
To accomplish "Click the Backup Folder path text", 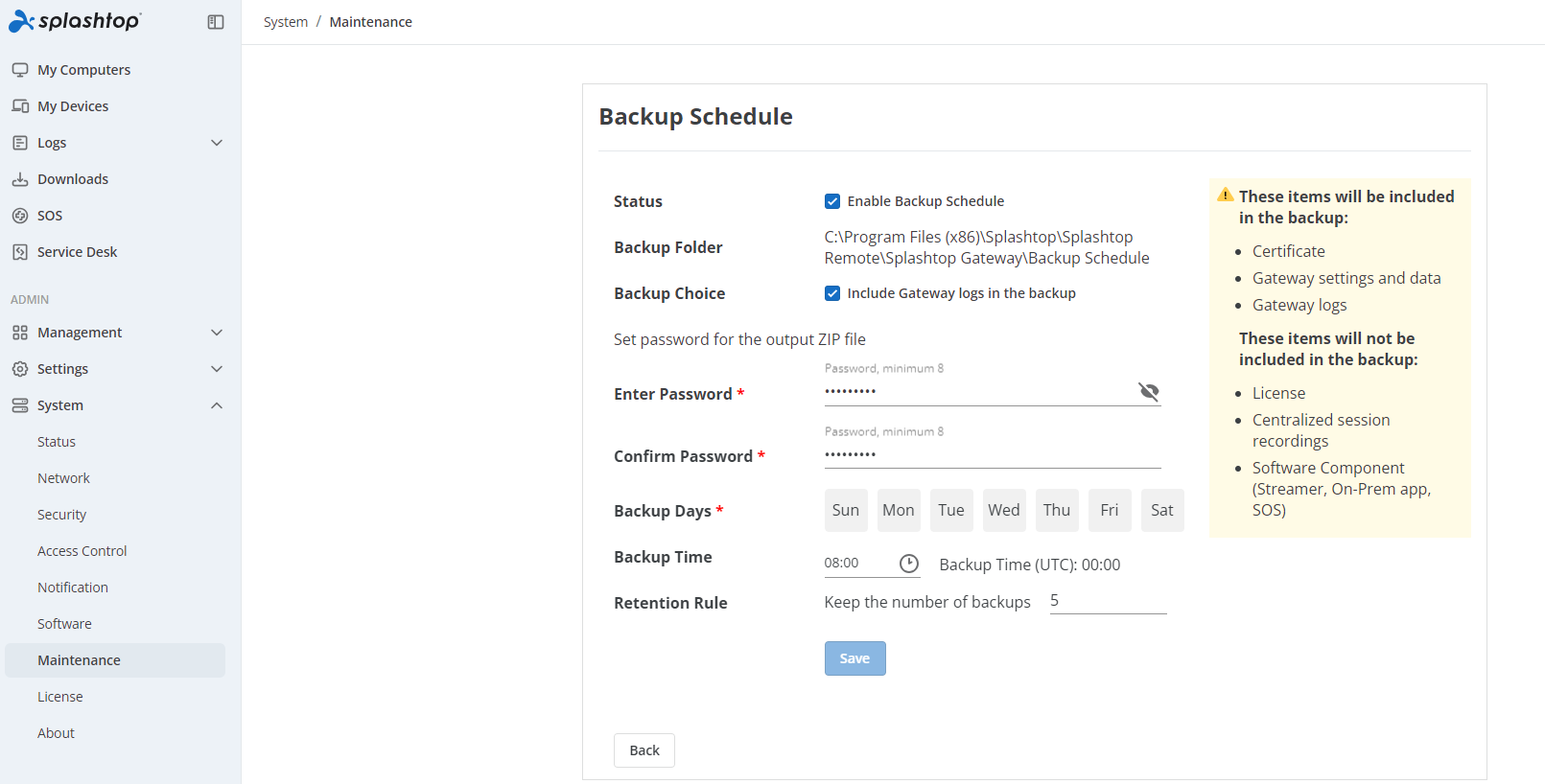I will click(x=987, y=247).
